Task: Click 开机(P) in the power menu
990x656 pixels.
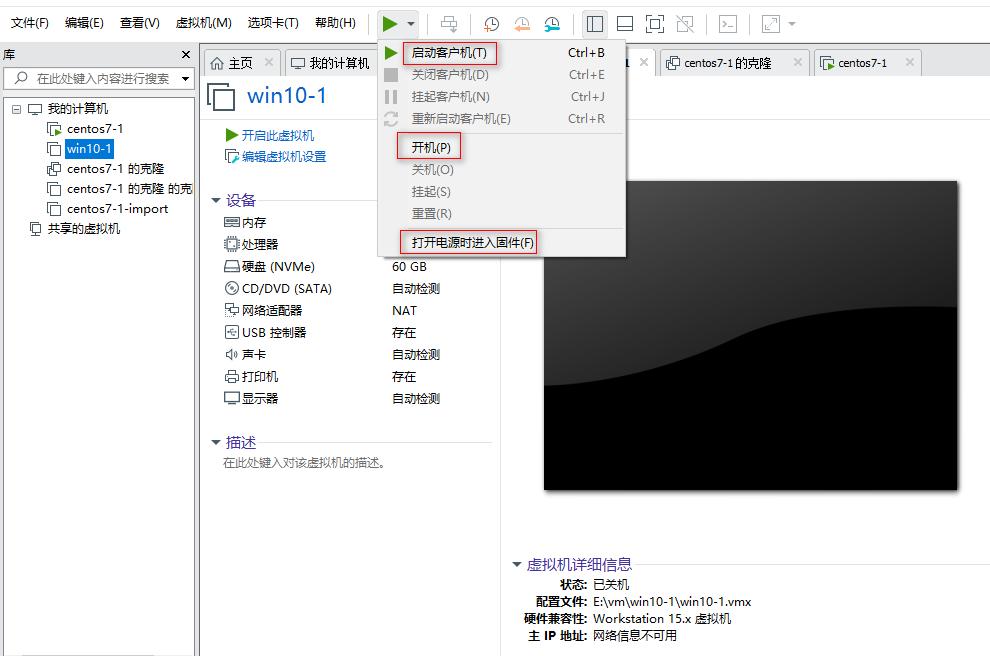Action: tap(430, 146)
